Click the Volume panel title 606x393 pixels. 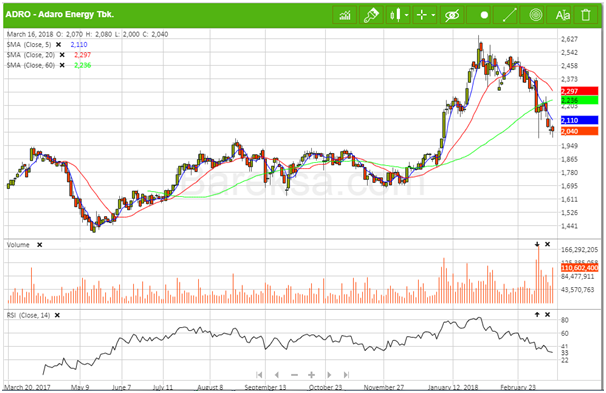(x=18, y=245)
